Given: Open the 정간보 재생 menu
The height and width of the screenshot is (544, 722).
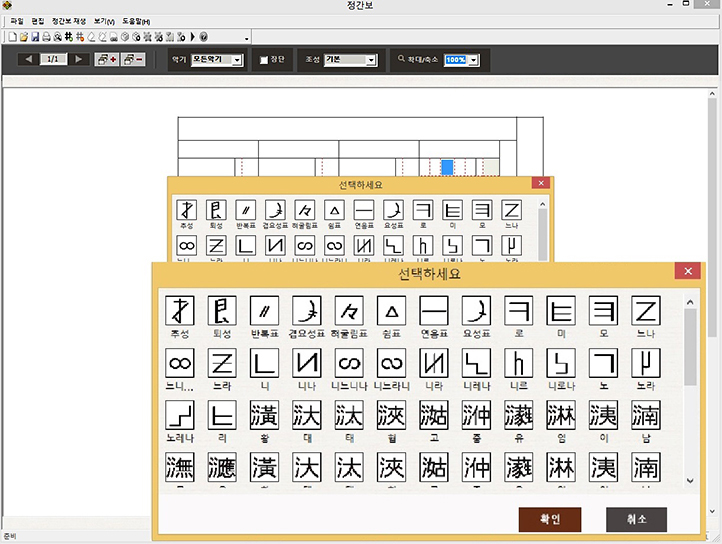Looking at the screenshot, I should (x=69, y=21).
